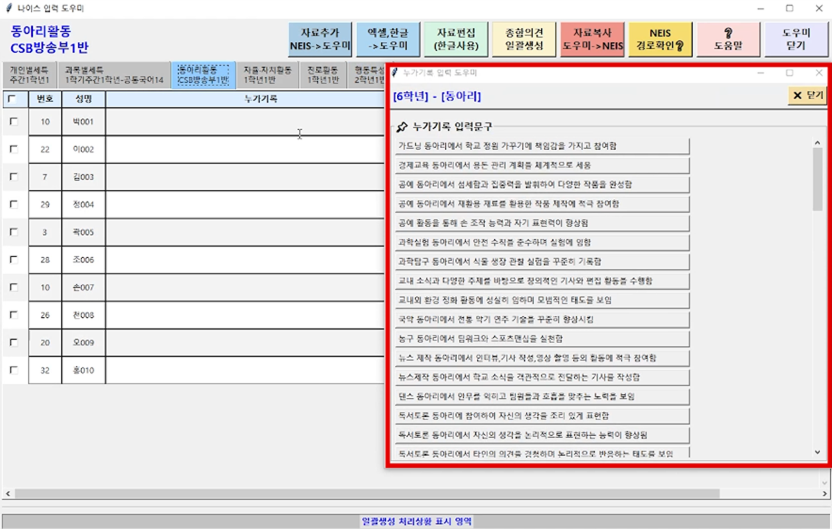Switch to the 개인별세특 tab
Viewport: 832px width, 529px height.
coord(30,75)
